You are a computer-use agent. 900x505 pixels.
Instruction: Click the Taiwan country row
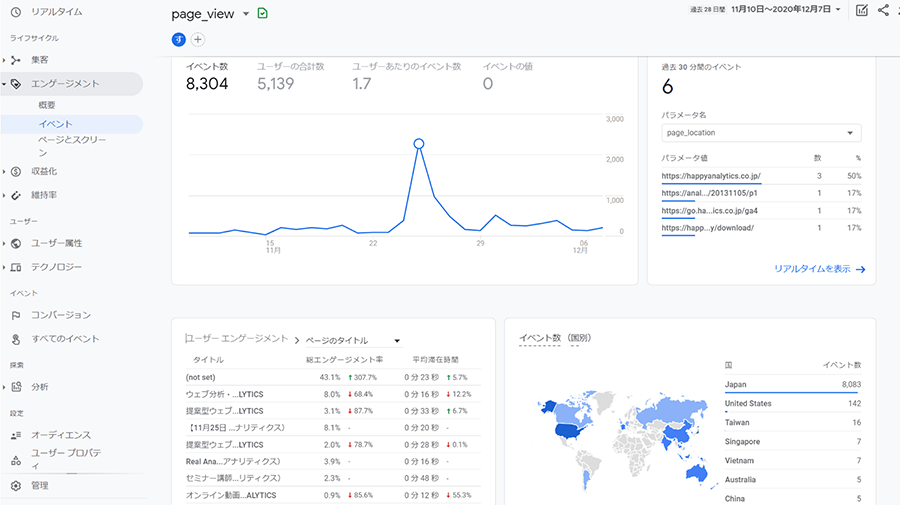click(x=793, y=422)
